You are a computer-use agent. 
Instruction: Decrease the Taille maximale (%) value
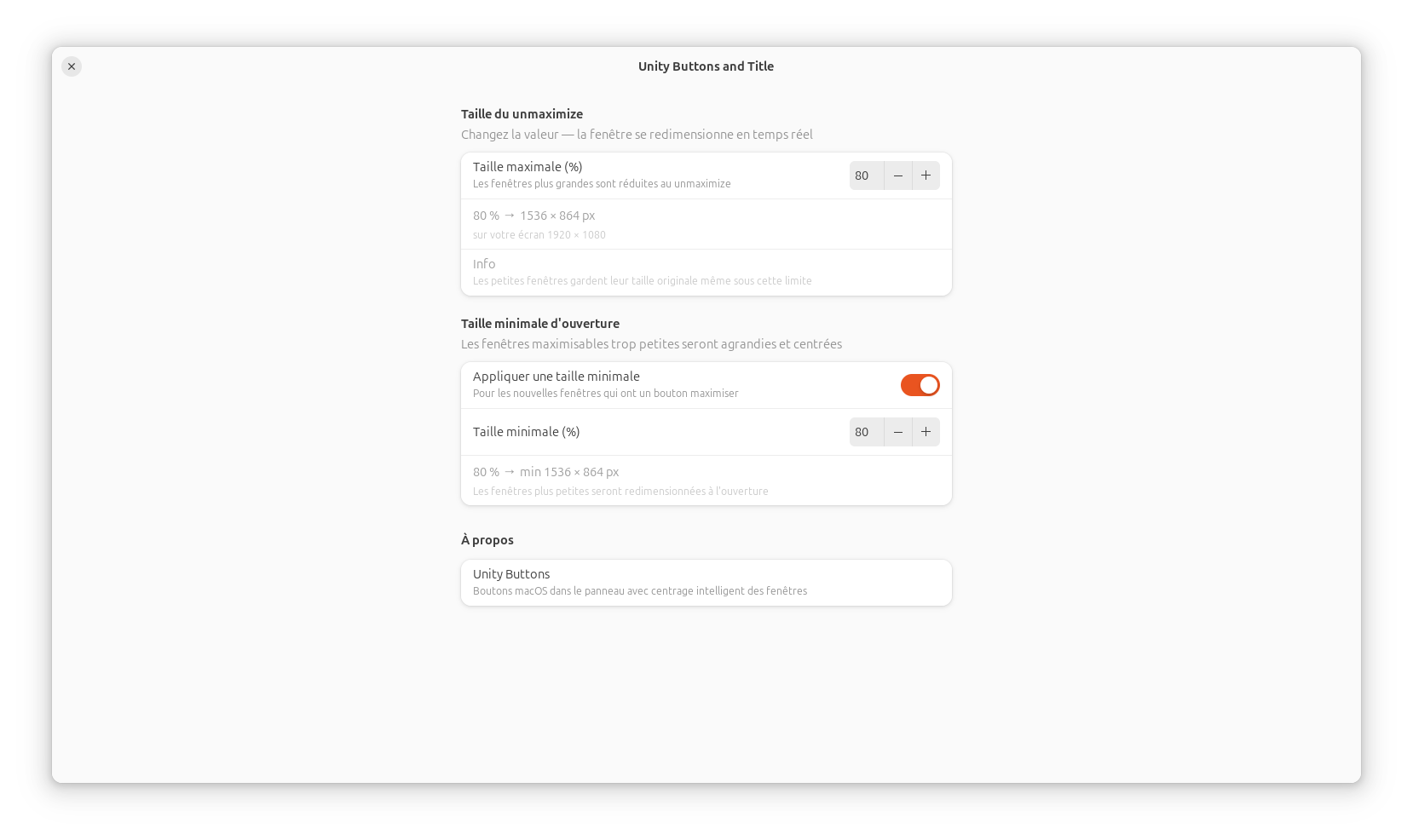pyautogui.click(x=897, y=175)
